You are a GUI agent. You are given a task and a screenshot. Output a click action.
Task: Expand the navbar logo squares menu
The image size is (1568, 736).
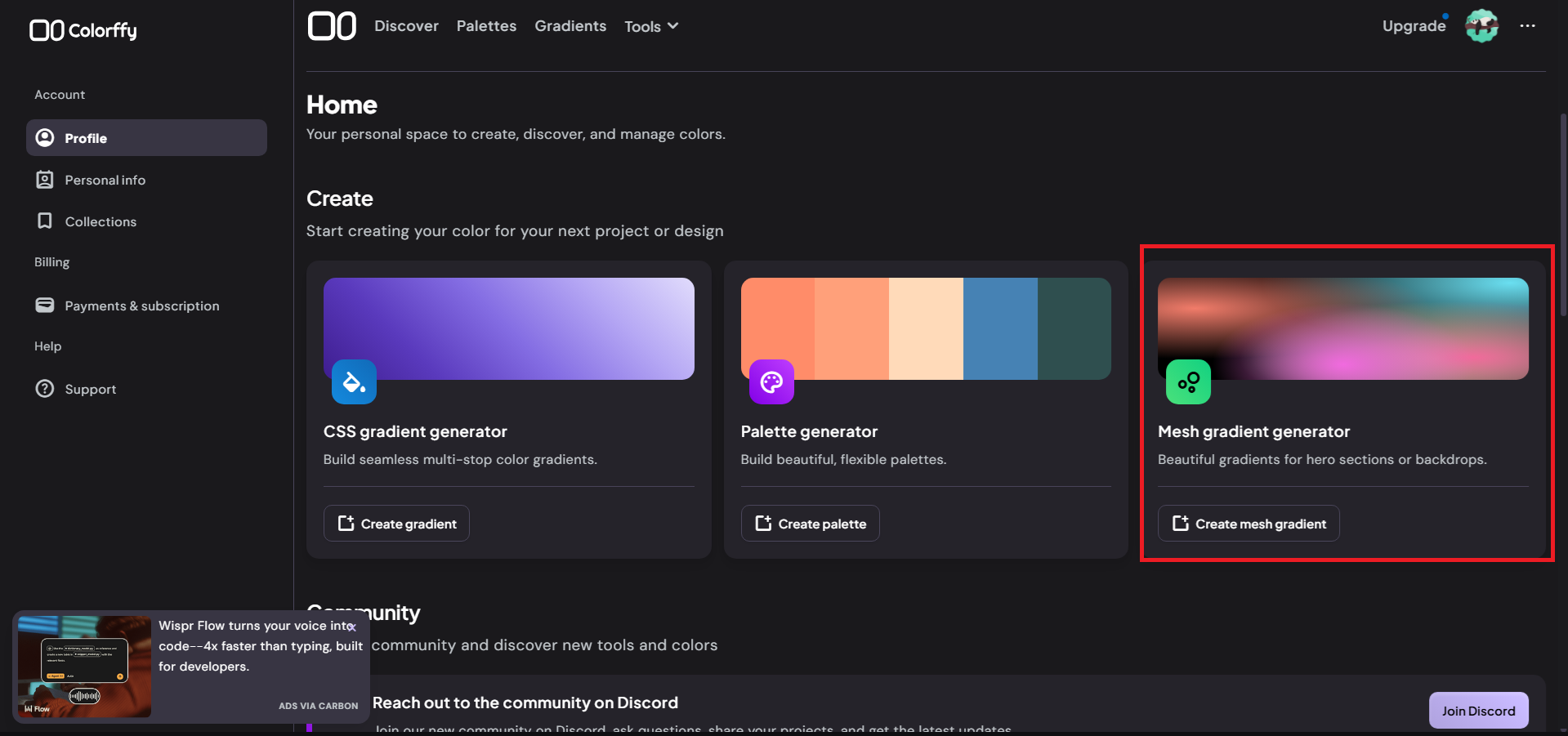point(332,25)
